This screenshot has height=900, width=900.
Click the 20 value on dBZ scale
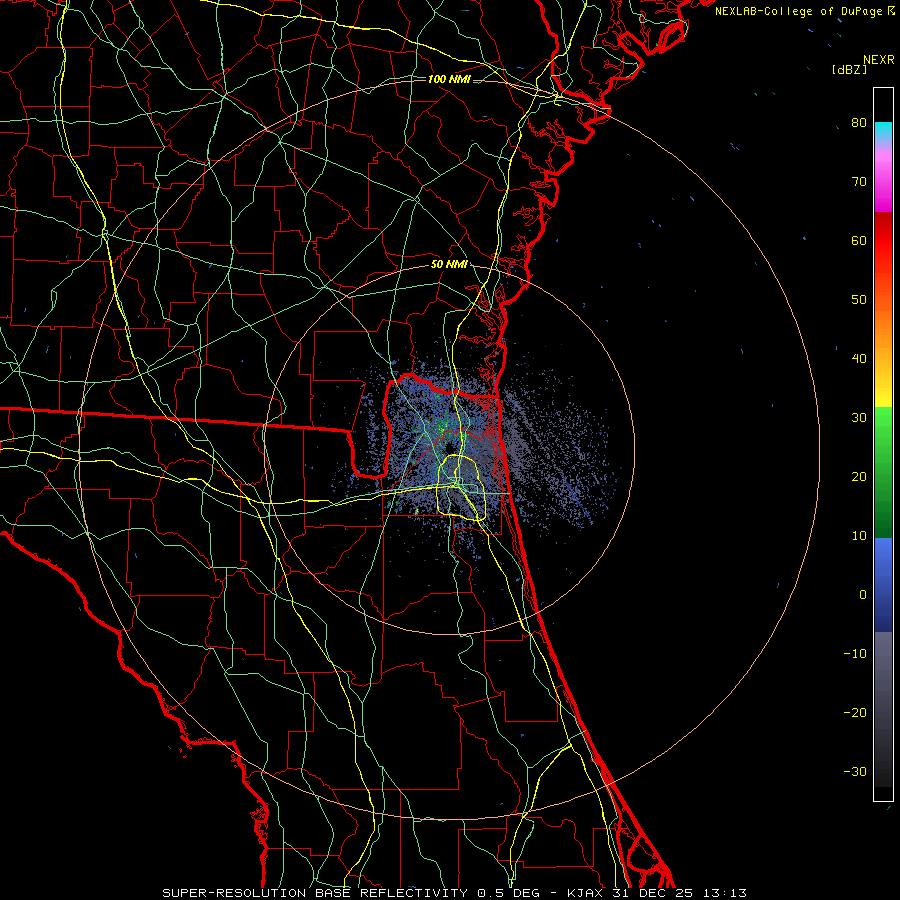pos(859,476)
